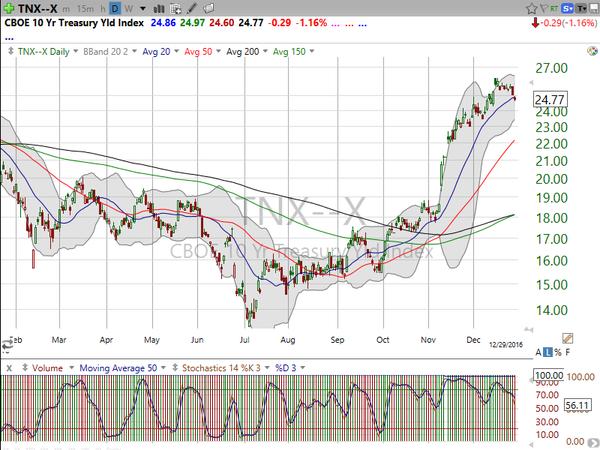Viewport: 600px width, 450px height.
Task: Click the blue ellipsis below the company name
Action: pyautogui.click(x=9, y=38)
